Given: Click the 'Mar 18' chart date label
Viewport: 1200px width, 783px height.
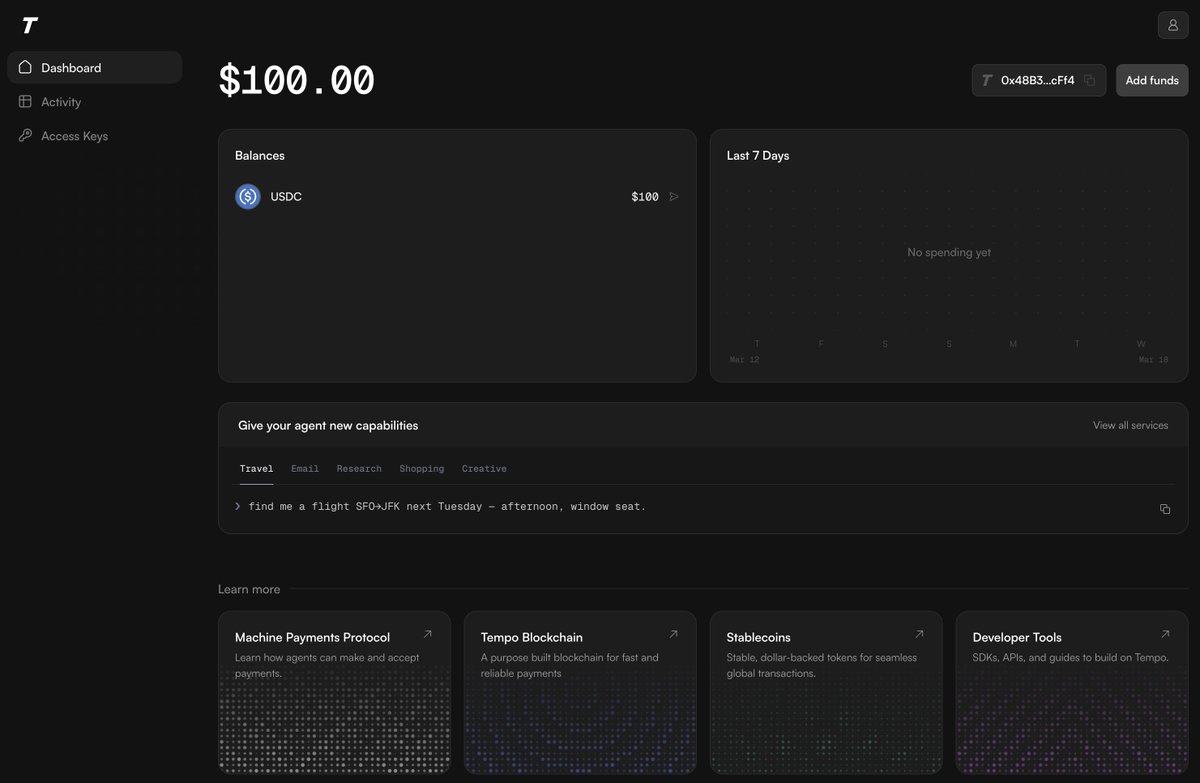Looking at the screenshot, I should pyautogui.click(x=1153, y=359).
